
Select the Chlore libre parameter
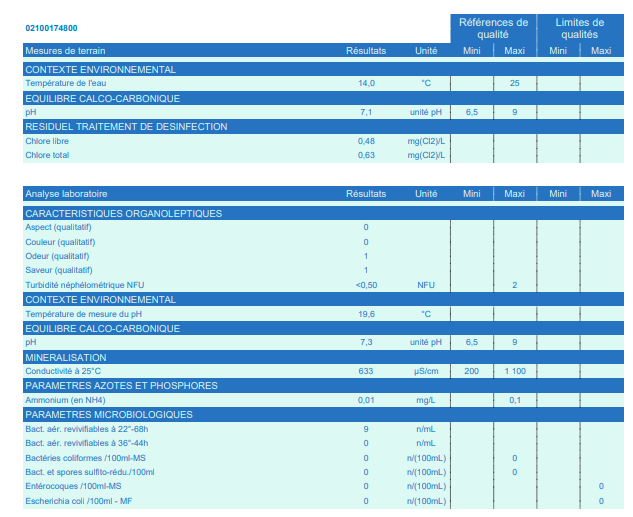click(46, 141)
